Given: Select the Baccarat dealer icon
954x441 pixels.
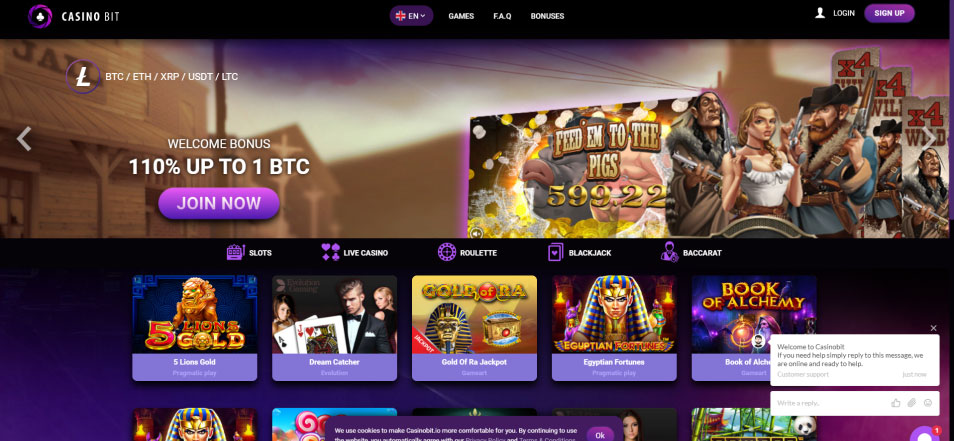Looking at the screenshot, I should tap(669, 252).
